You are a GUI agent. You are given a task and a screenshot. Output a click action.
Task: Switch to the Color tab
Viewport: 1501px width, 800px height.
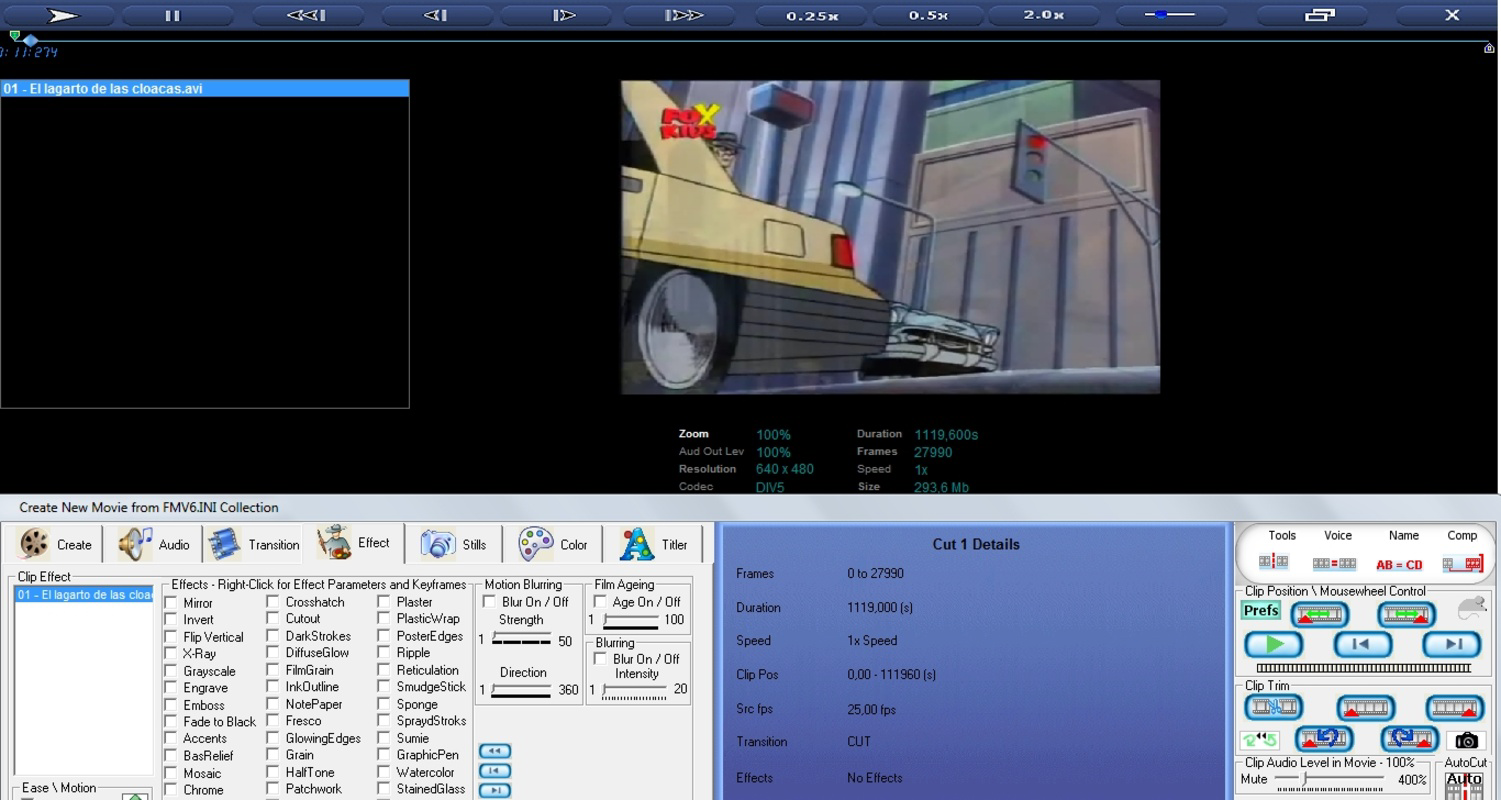tap(553, 544)
